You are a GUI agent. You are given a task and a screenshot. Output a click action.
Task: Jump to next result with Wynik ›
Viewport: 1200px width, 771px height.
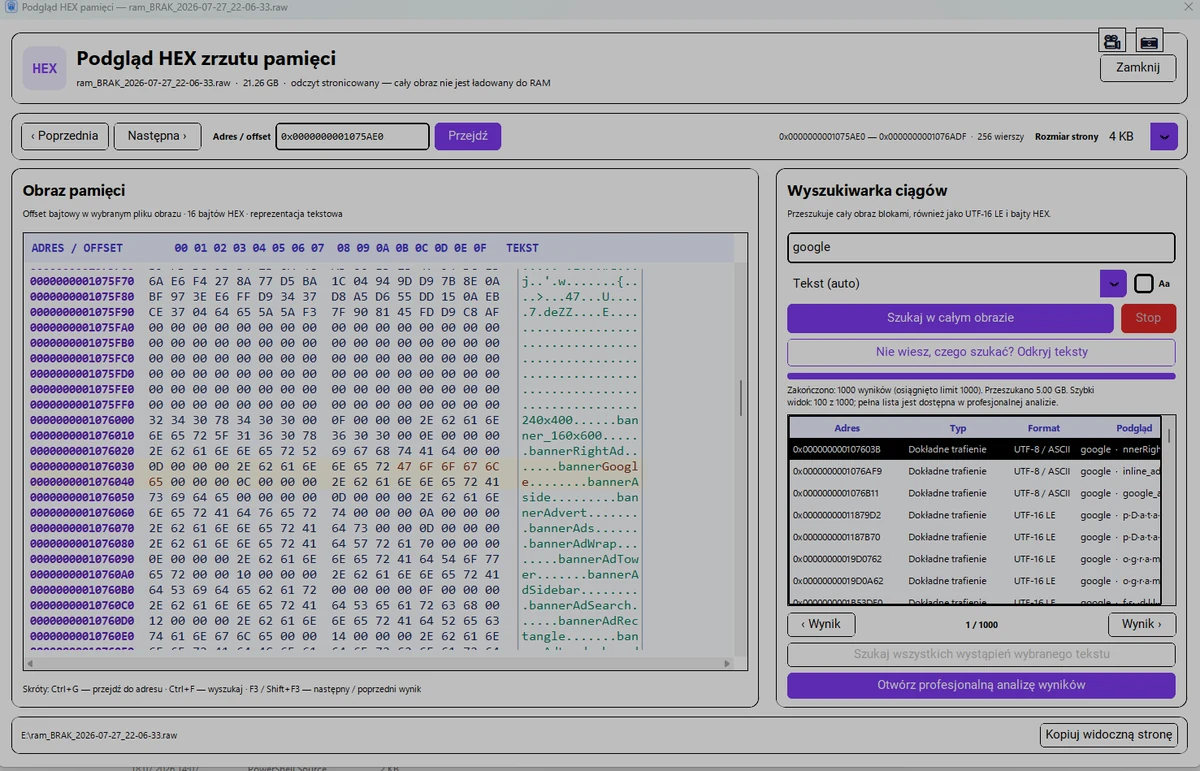pos(1141,624)
